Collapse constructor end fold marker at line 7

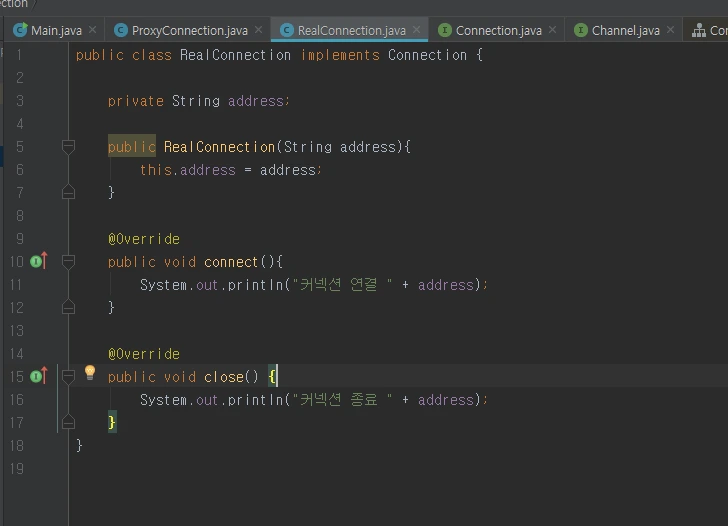click(68, 192)
